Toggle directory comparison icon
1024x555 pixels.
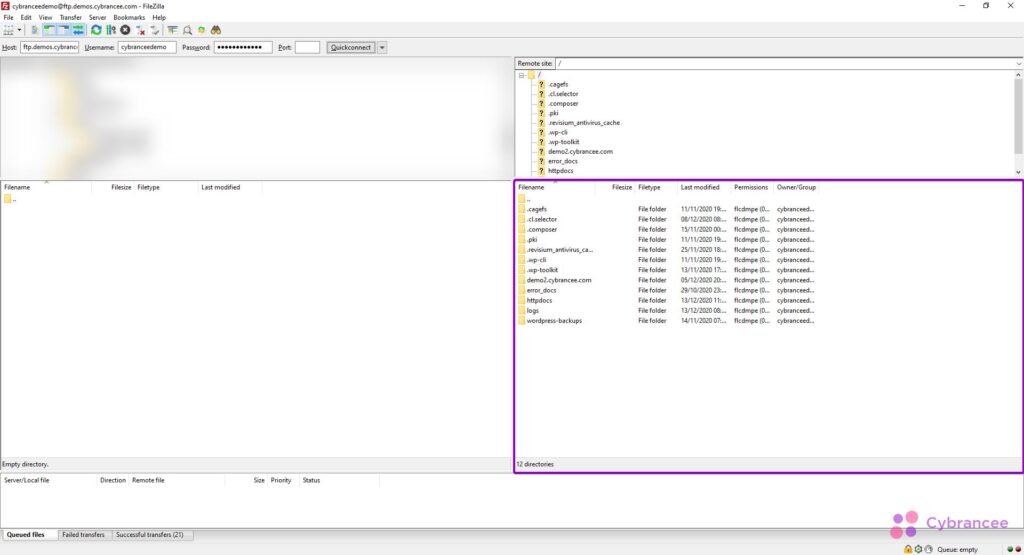coord(187,30)
